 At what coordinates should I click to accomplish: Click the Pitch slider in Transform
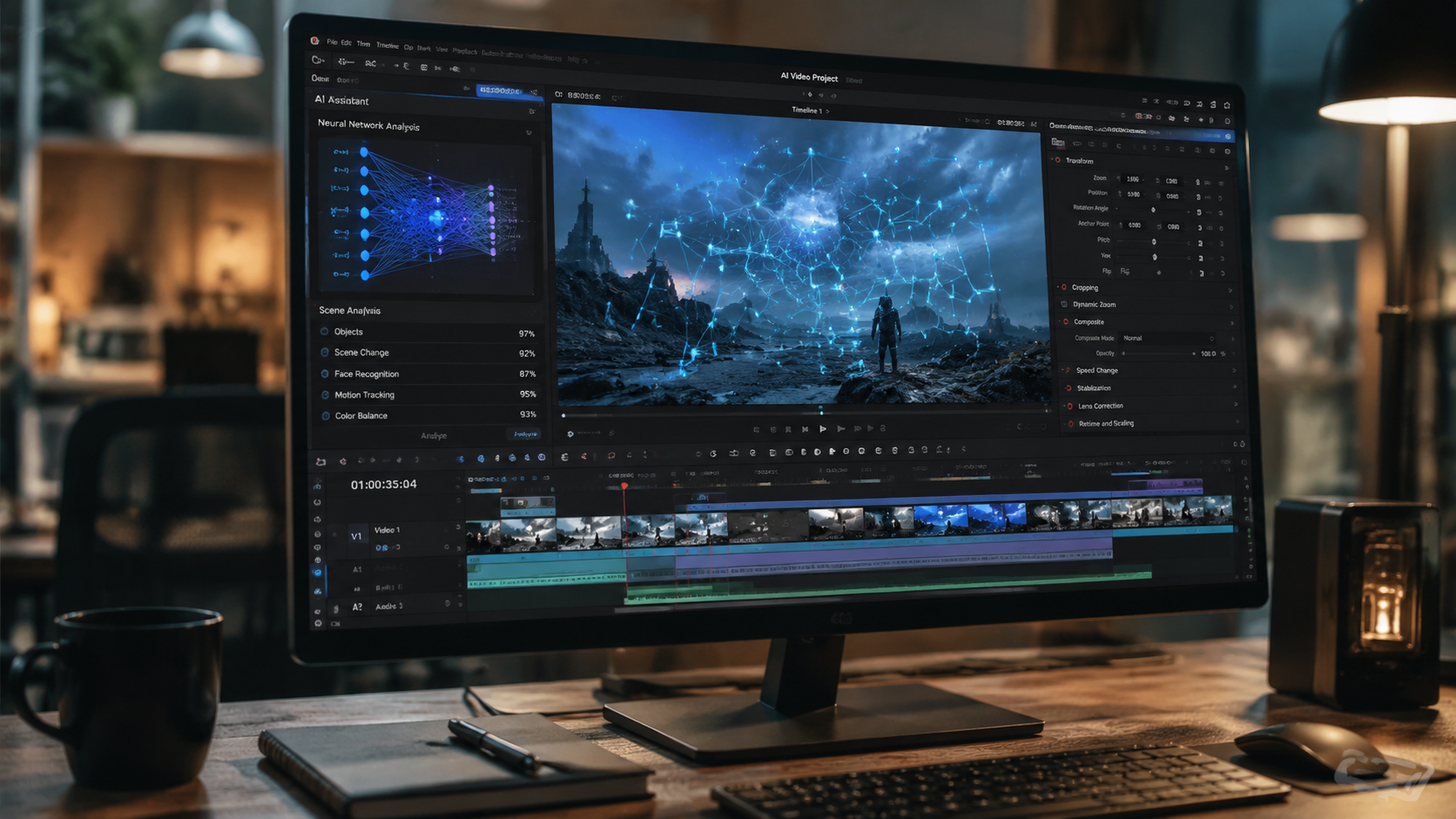[1155, 242]
